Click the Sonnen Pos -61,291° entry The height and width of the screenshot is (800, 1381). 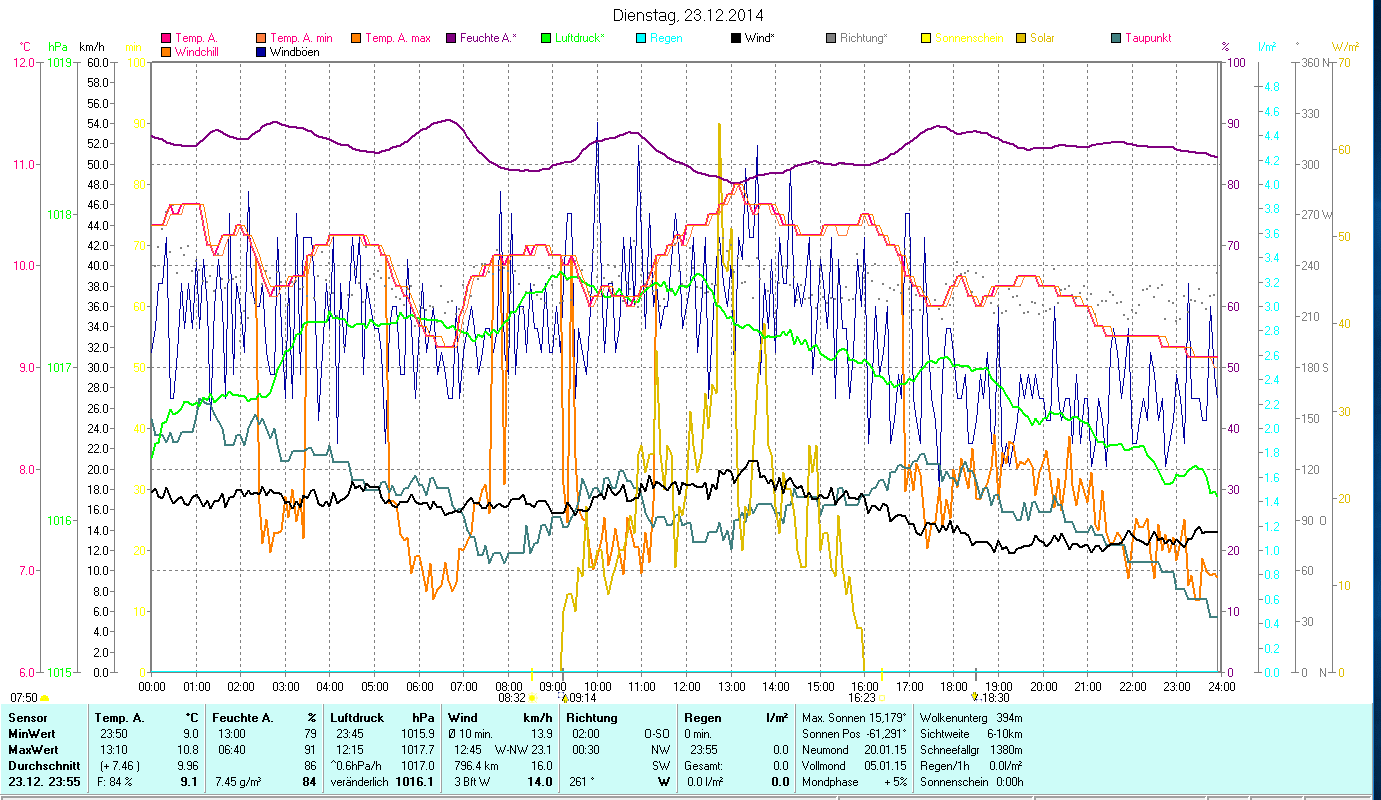tap(854, 734)
